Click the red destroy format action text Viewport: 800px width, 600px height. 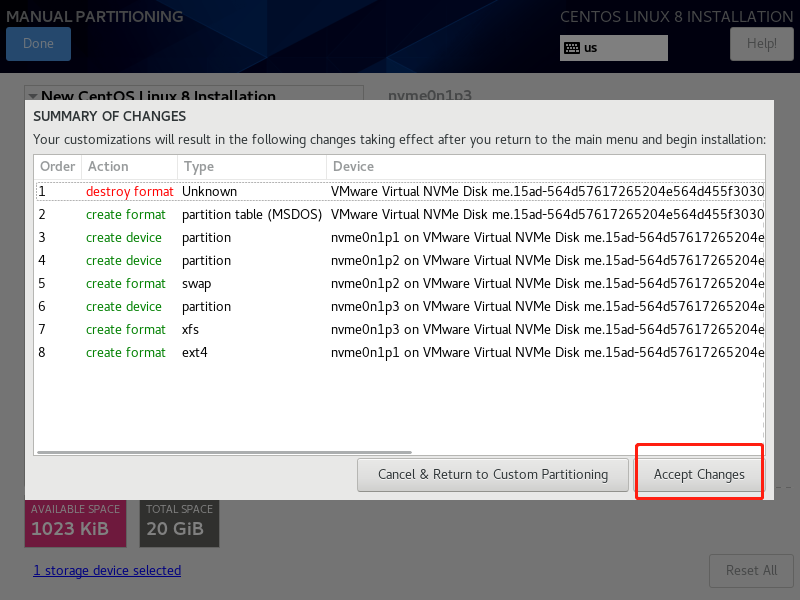pyautogui.click(x=130, y=191)
